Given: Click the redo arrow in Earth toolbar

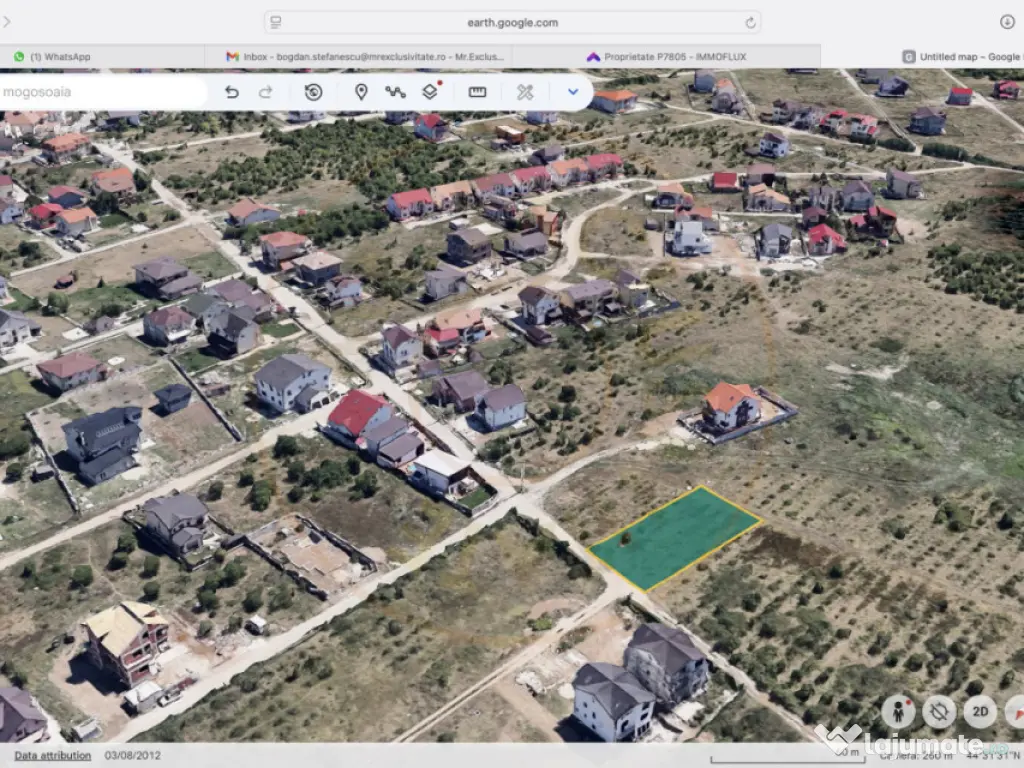Looking at the screenshot, I should pyautogui.click(x=266, y=92).
